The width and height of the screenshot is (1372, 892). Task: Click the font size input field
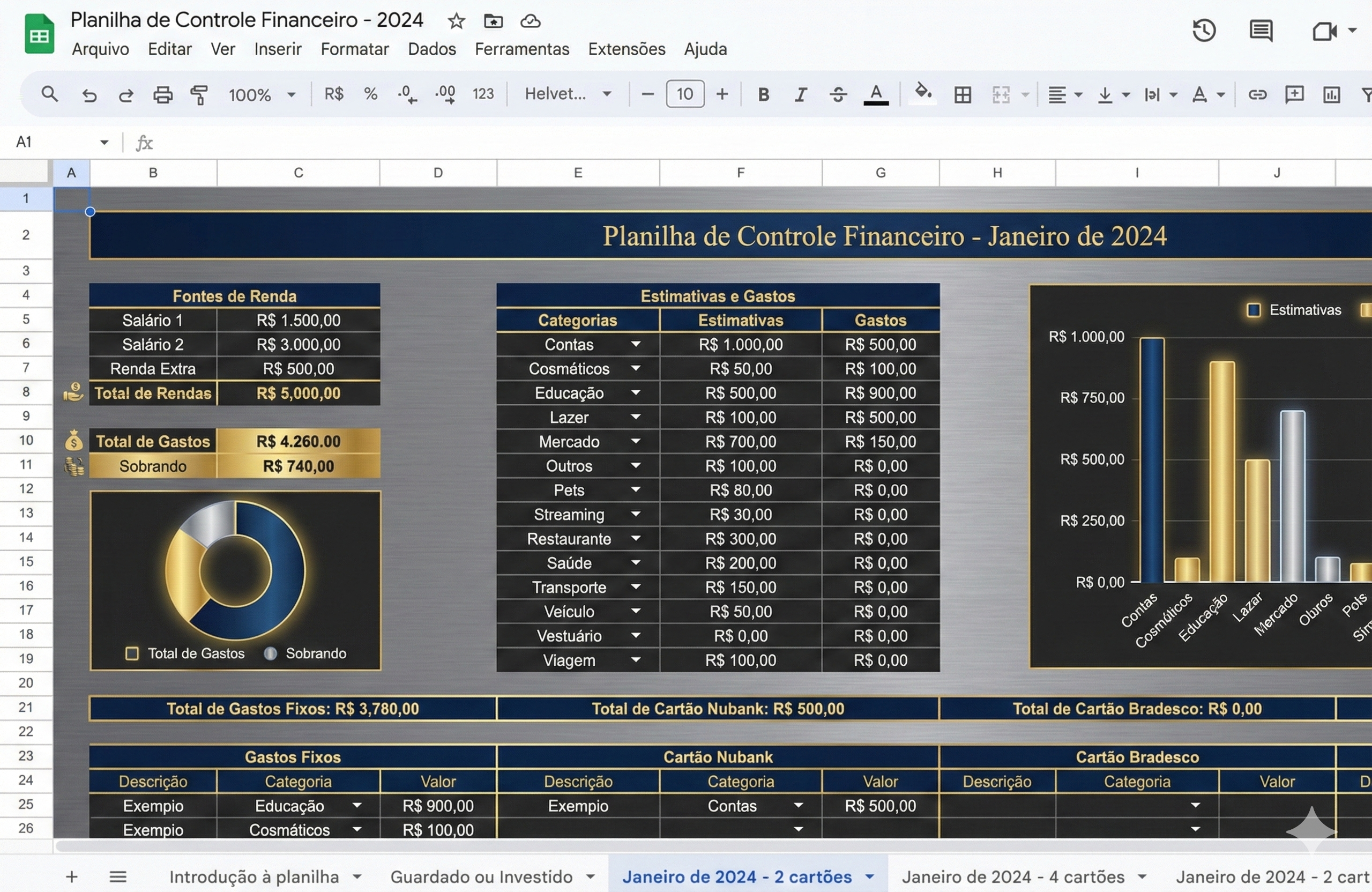[684, 94]
